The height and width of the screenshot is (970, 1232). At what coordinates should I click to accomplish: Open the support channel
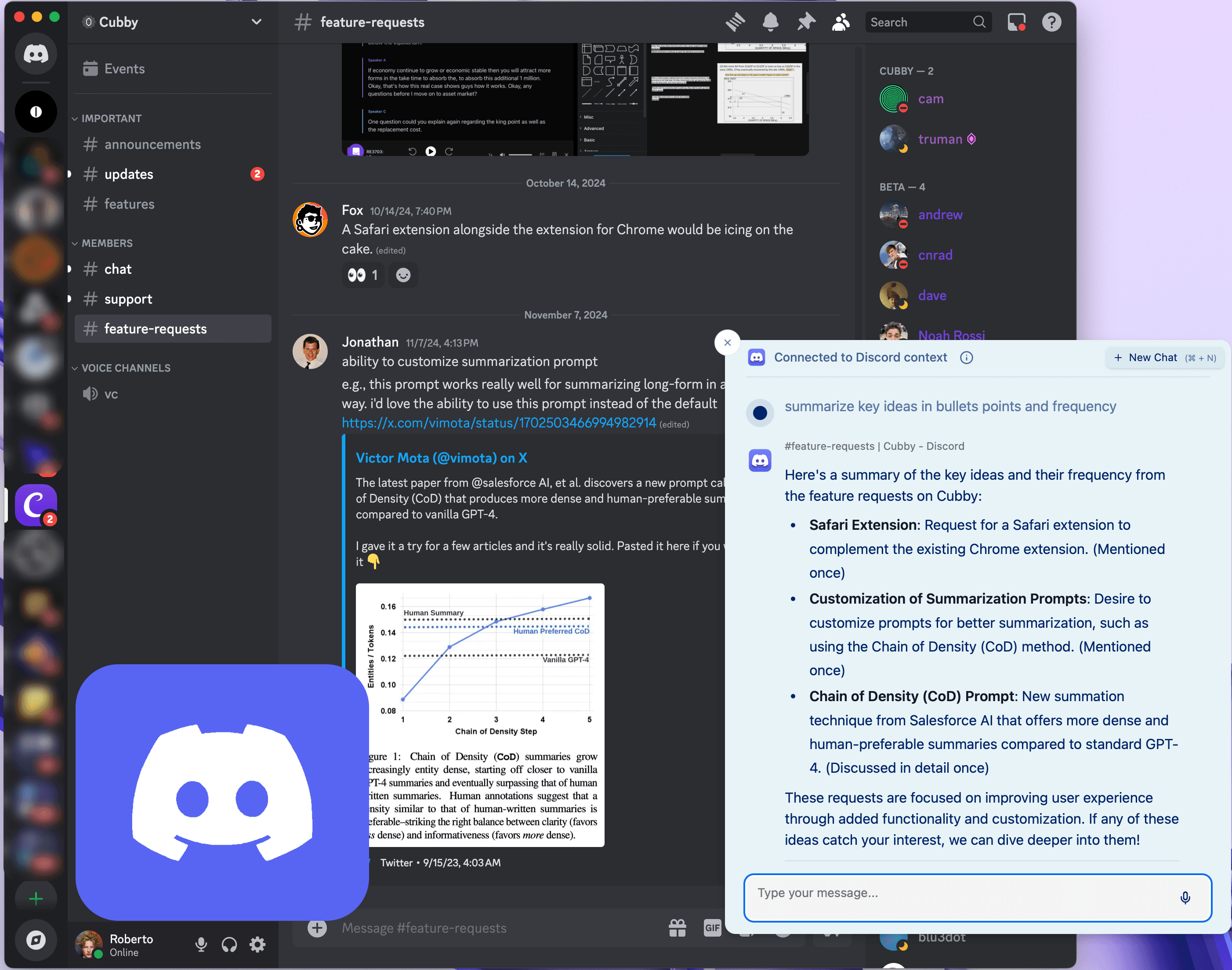coord(173,299)
